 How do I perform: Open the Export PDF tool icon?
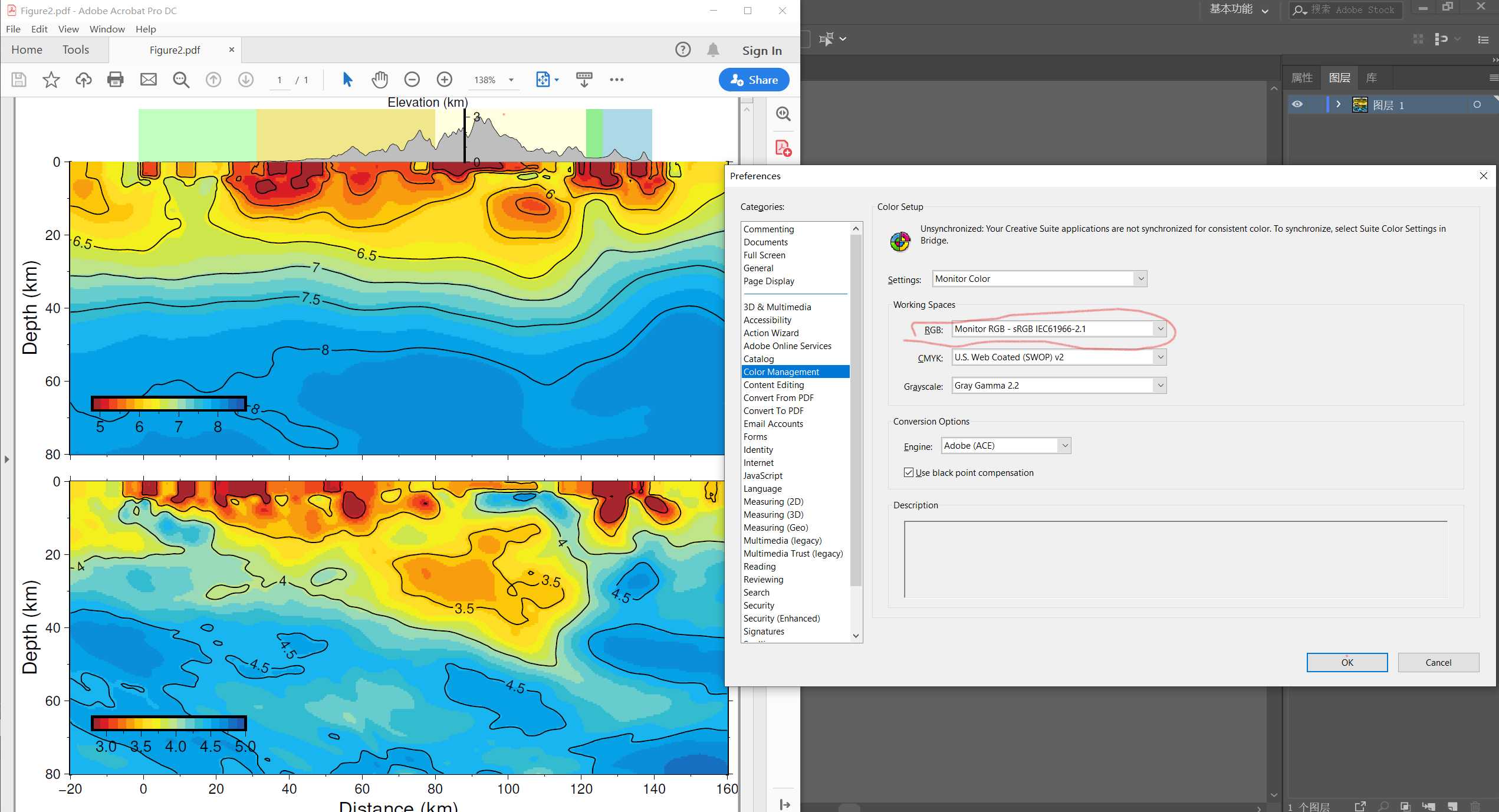[783, 148]
